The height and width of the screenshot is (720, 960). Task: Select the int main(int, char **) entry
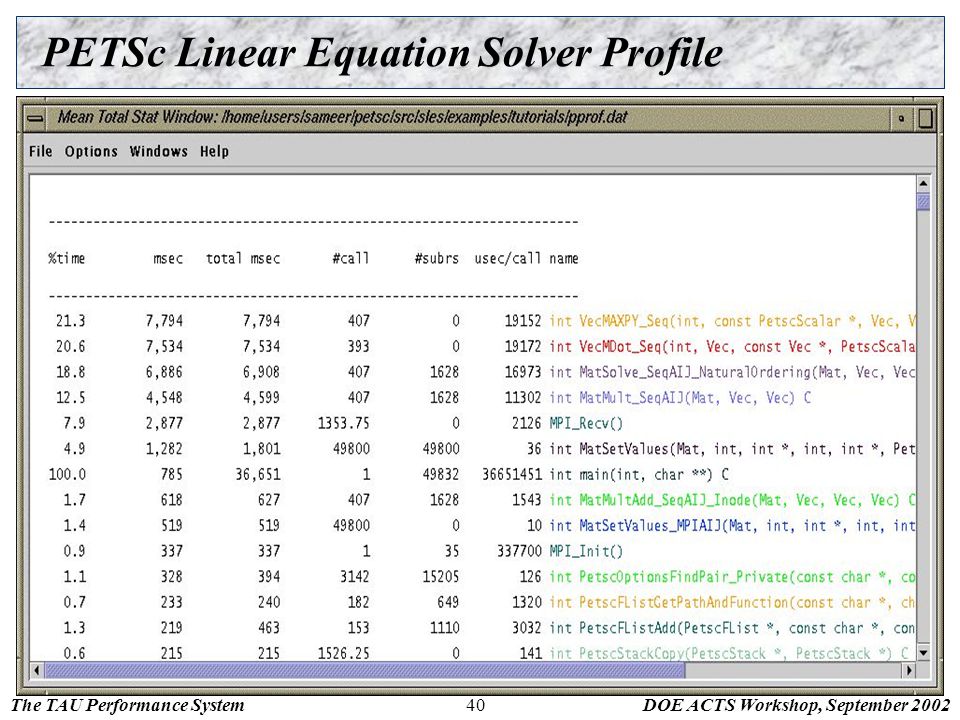click(x=639, y=475)
